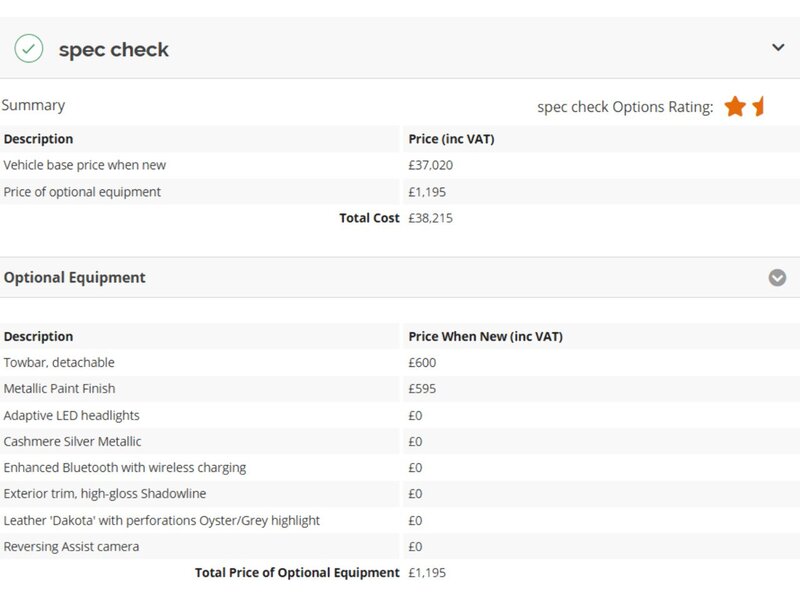
Task: Click the full orange rating star
Action: coord(735,107)
